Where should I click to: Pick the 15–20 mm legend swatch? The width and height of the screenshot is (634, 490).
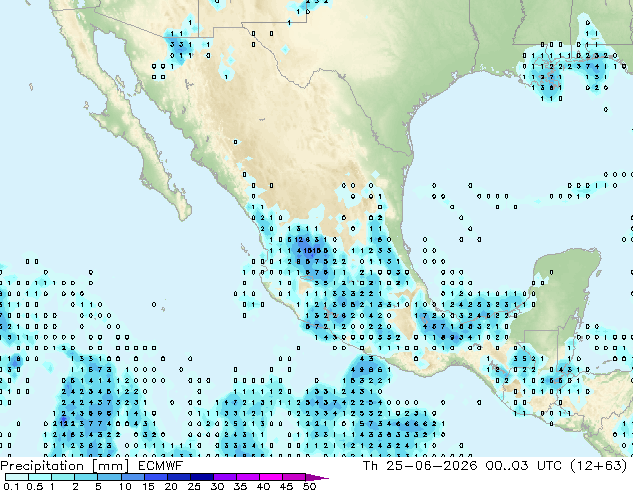point(156,477)
